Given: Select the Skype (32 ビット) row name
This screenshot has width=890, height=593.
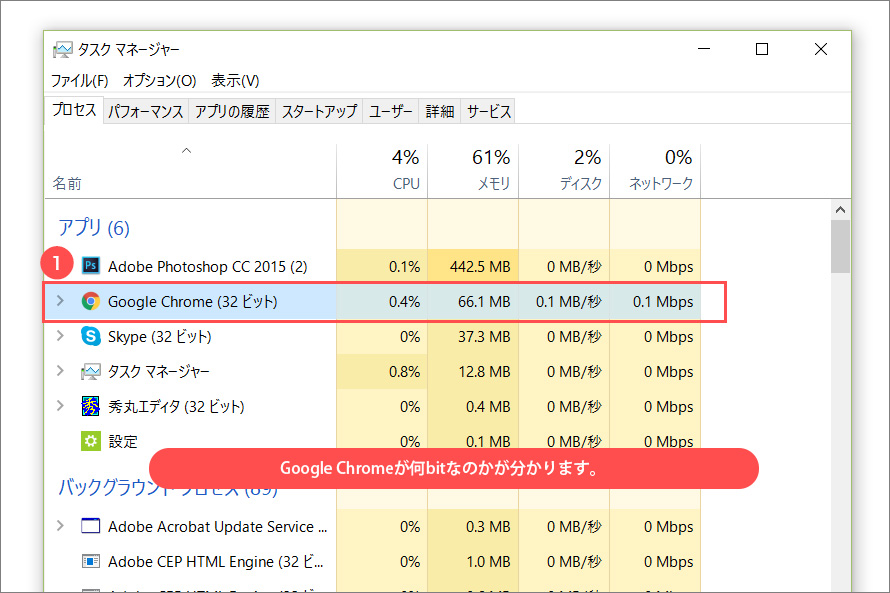Looking at the screenshot, I should (x=159, y=337).
